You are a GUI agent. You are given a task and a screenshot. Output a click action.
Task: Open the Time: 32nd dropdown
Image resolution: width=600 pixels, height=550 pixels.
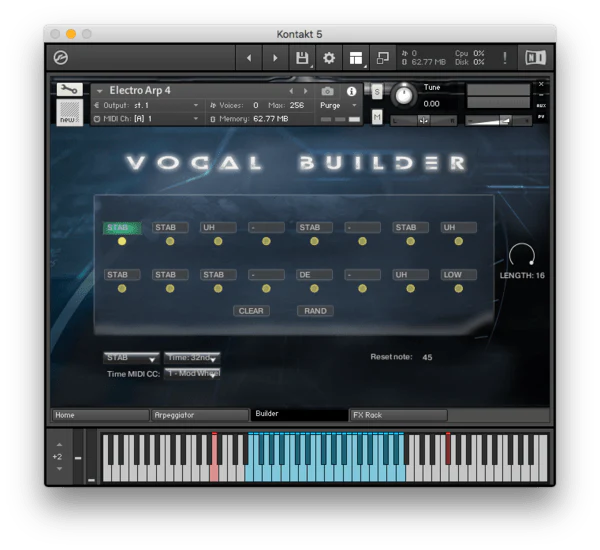192,358
